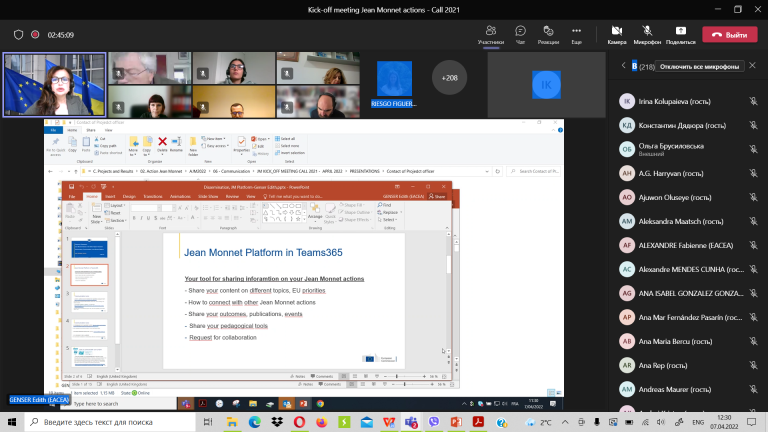The height and width of the screenshot is (432, 768).
Task: Click the IK avatar of Irina Kolupaieva
Action: tap(626, 101)
